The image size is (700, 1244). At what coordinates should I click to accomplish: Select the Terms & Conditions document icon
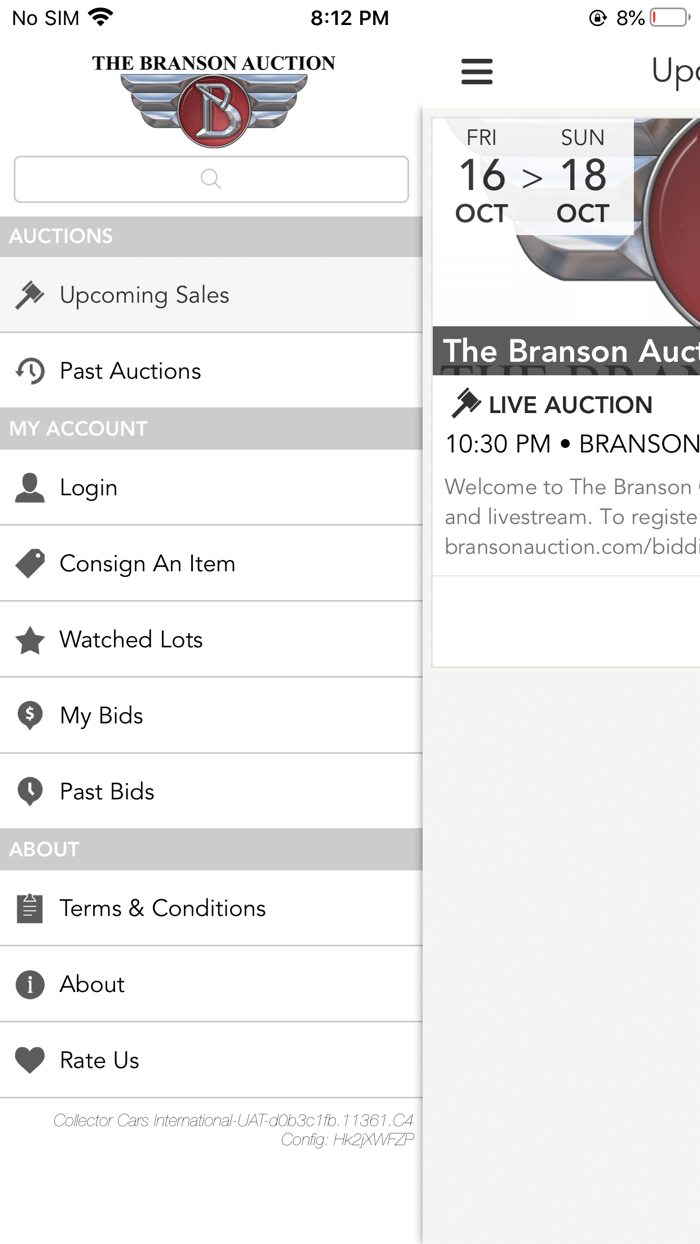(x=29, y=907)
